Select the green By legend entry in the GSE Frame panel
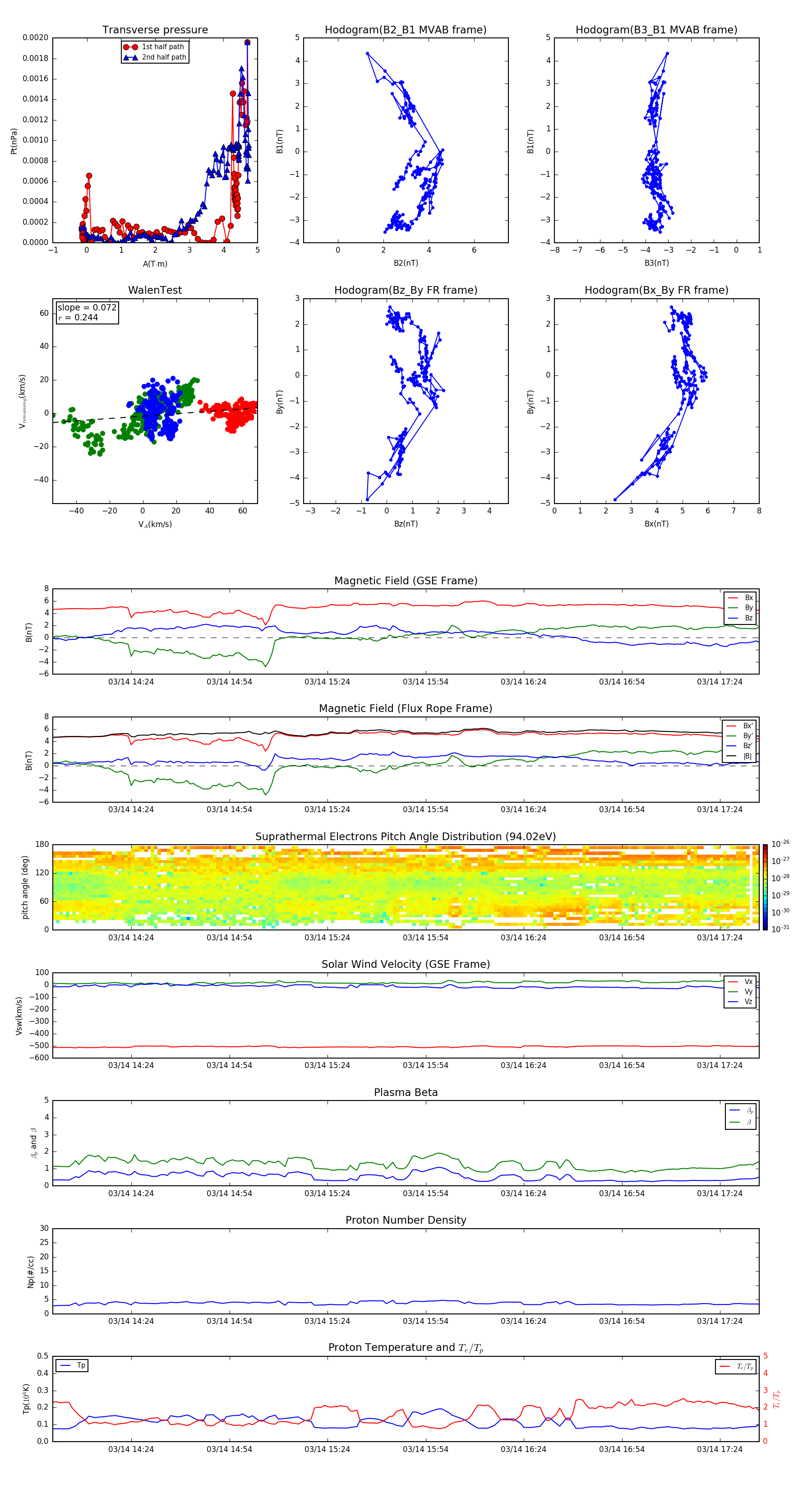Screen dimensions: 812x1489 (x=740, y=607)
